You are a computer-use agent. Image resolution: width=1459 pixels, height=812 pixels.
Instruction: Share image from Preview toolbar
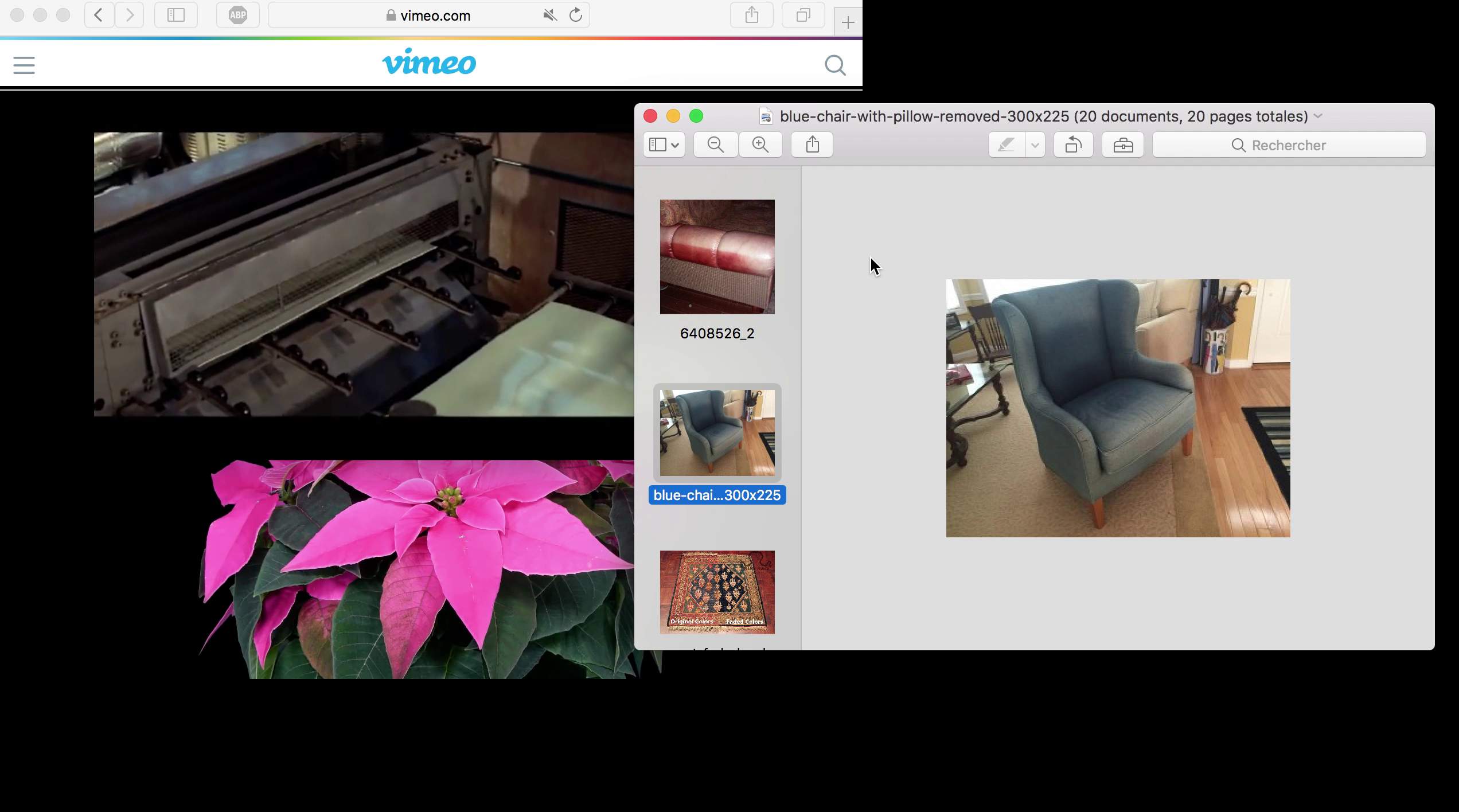[812, 145]
